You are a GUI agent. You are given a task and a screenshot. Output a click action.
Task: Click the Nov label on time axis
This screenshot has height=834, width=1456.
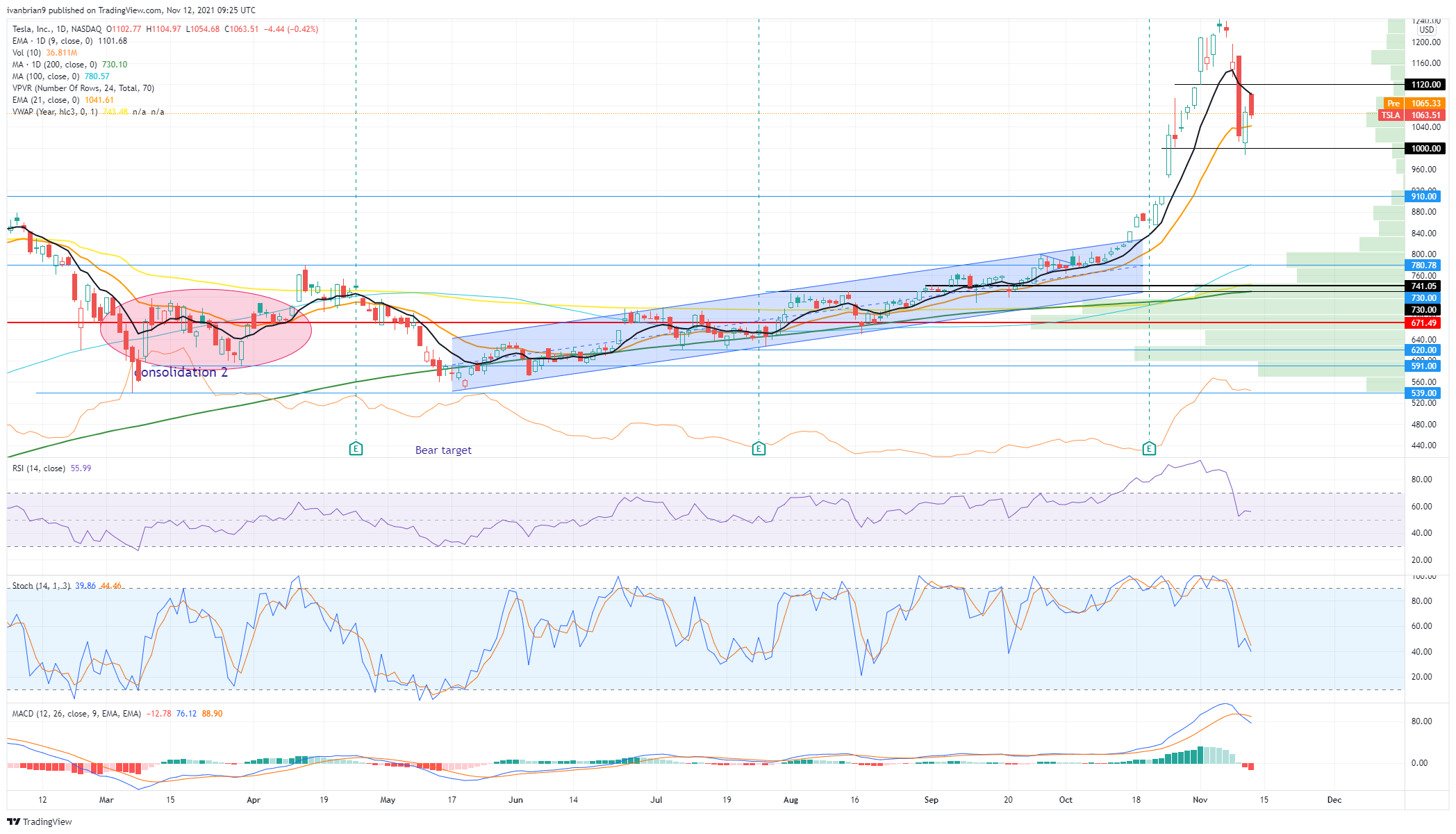coord(1200,800)
